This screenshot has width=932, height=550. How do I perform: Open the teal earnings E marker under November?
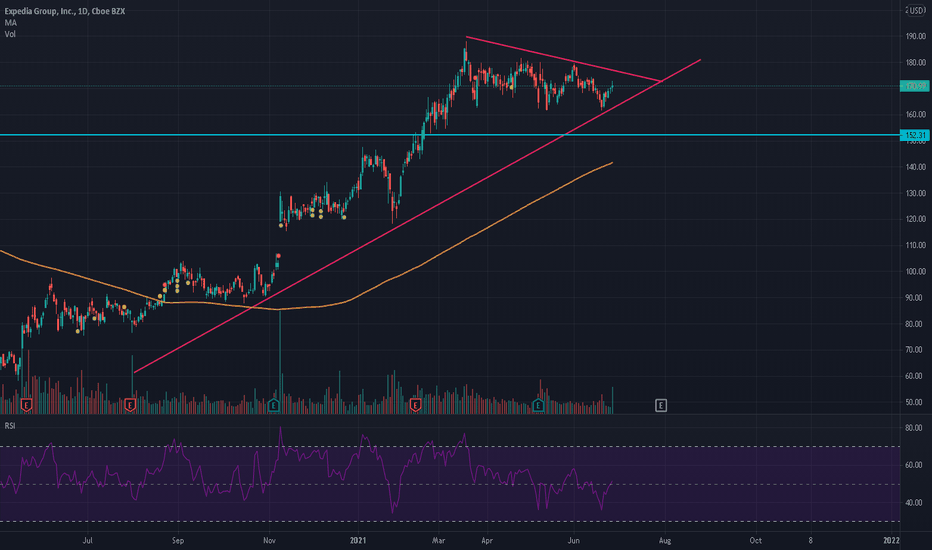pyautogui.click(x=273, y=406)
